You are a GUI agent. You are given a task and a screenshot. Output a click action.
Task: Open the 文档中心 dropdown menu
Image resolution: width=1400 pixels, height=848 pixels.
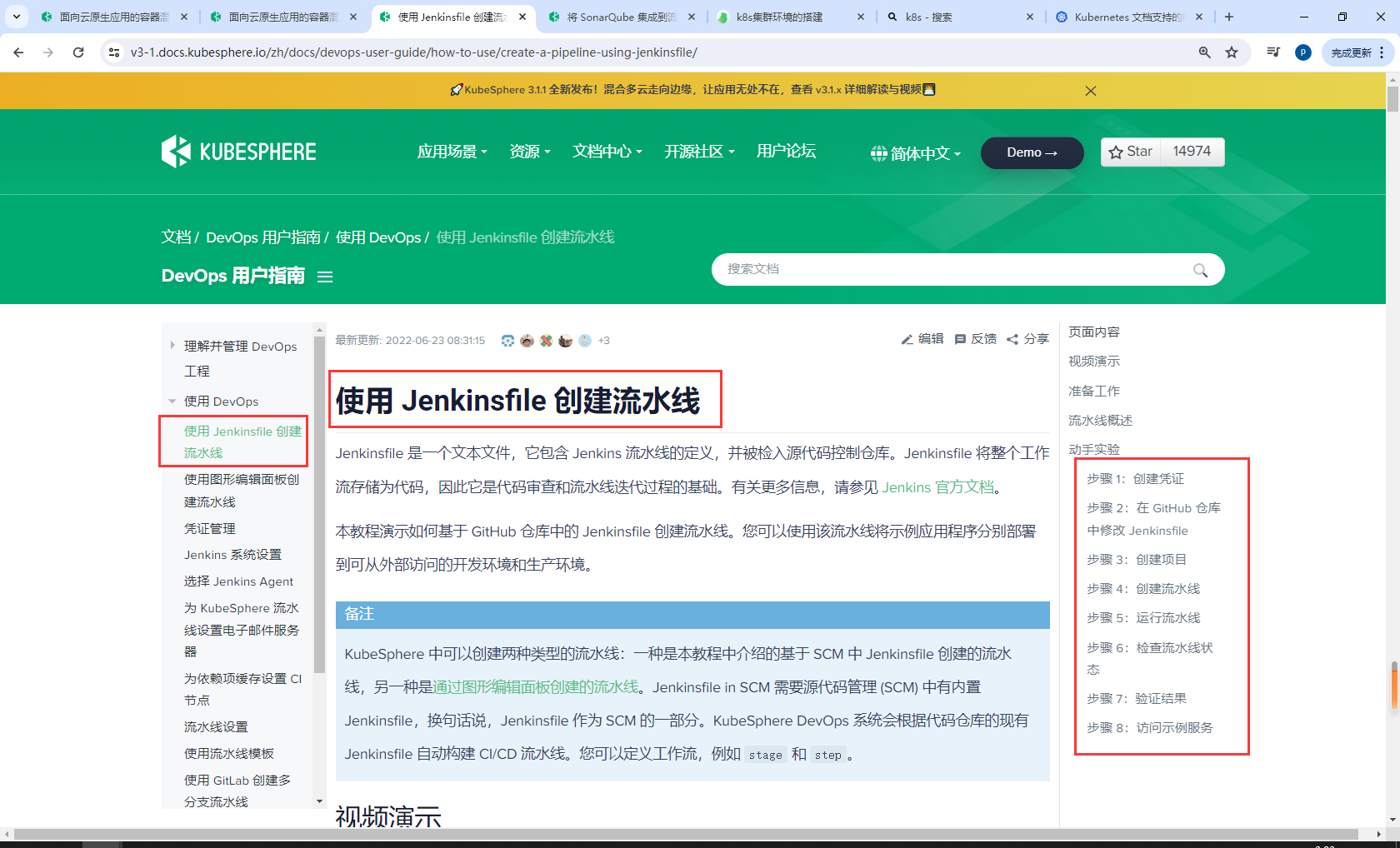coord(607,152)
